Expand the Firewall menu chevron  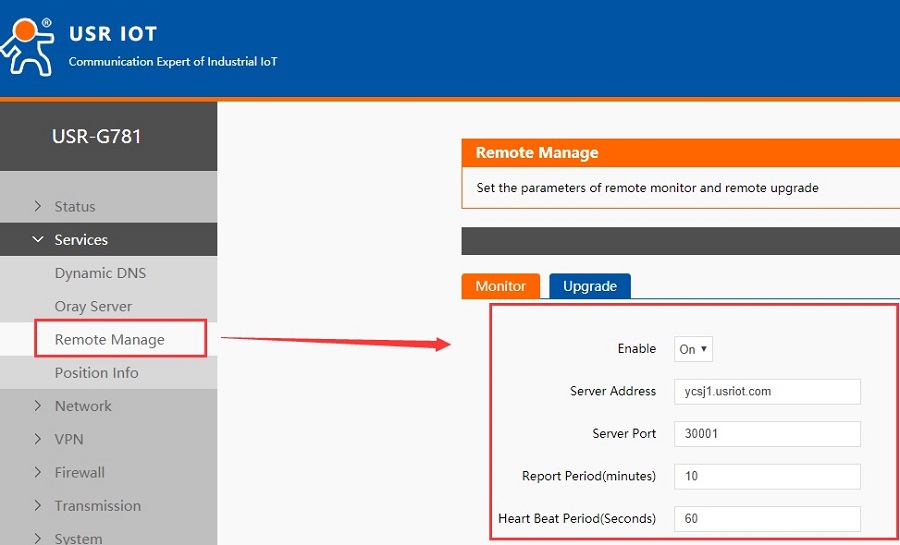click(38, 472)
